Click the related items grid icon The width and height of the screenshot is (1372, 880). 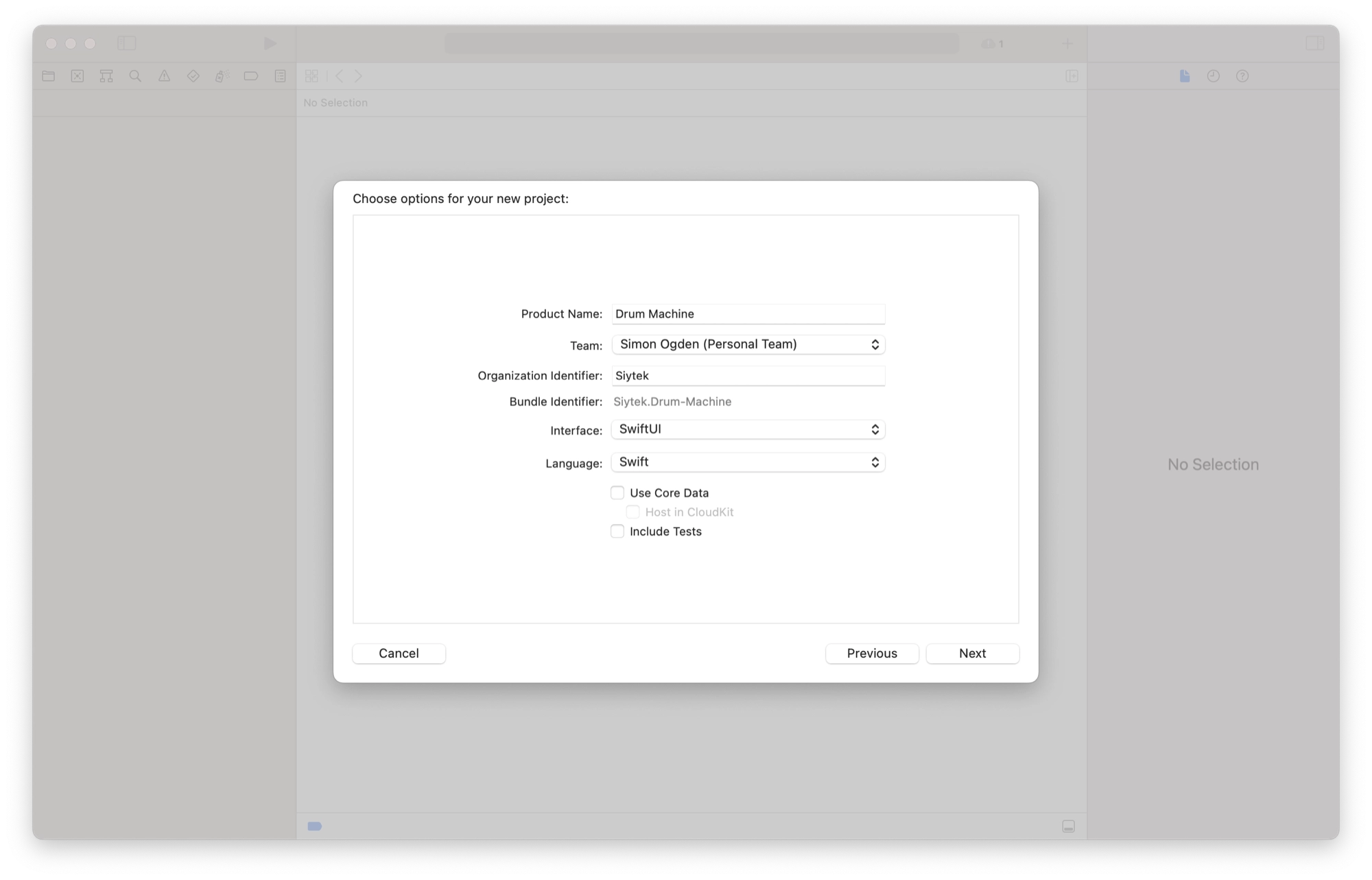pos(311,76)
